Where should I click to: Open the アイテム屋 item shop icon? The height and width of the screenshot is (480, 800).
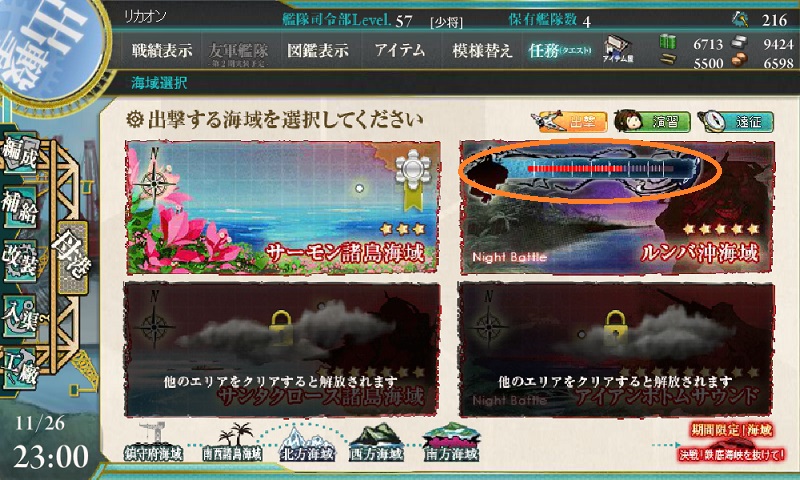[618, 49]
